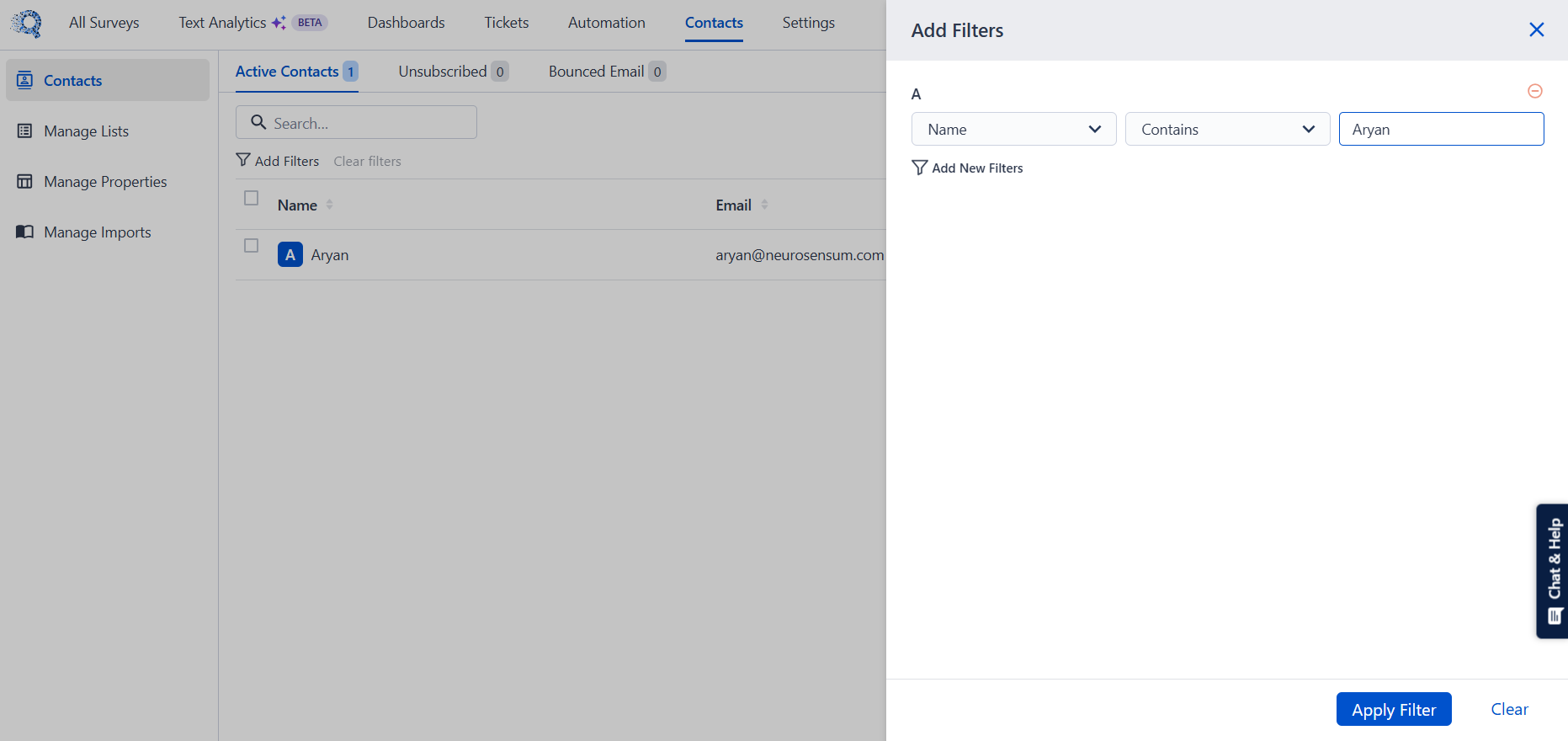Click the Email column sort arrows
This screenshot has height=741, width=1568.
coord(764,205)
